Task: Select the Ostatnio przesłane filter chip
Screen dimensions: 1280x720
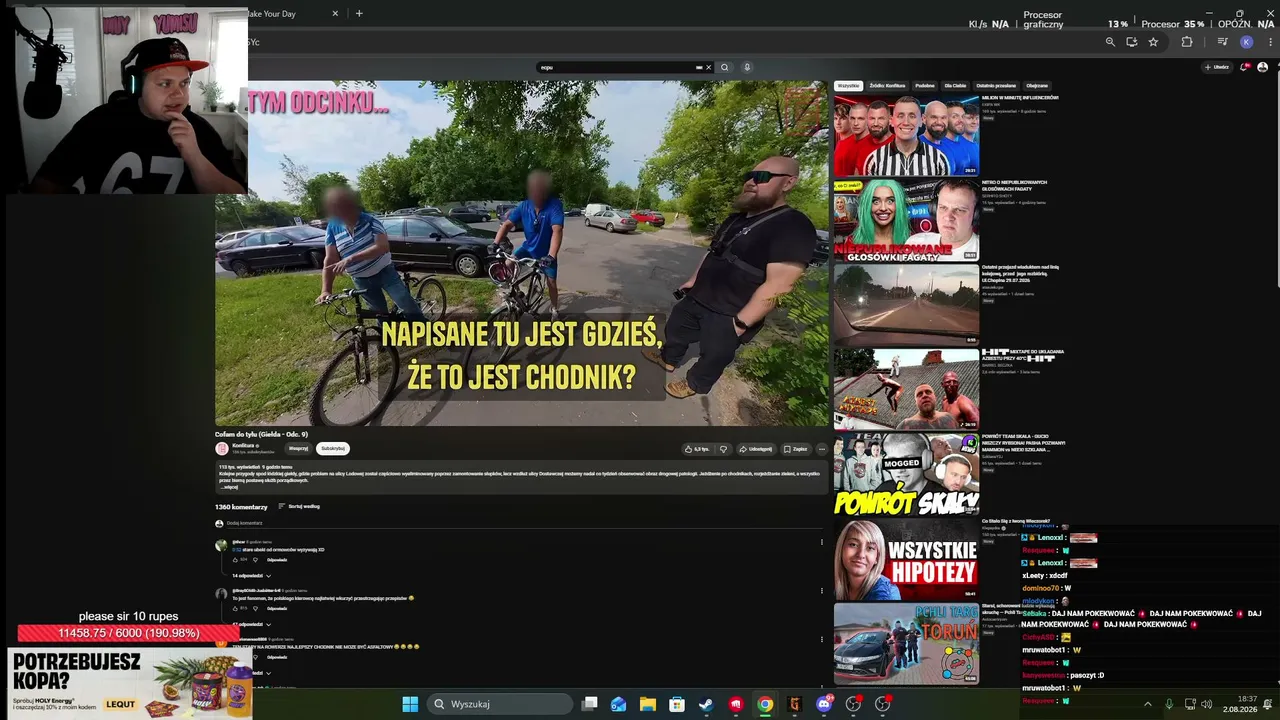Action: tap(996, 86)
